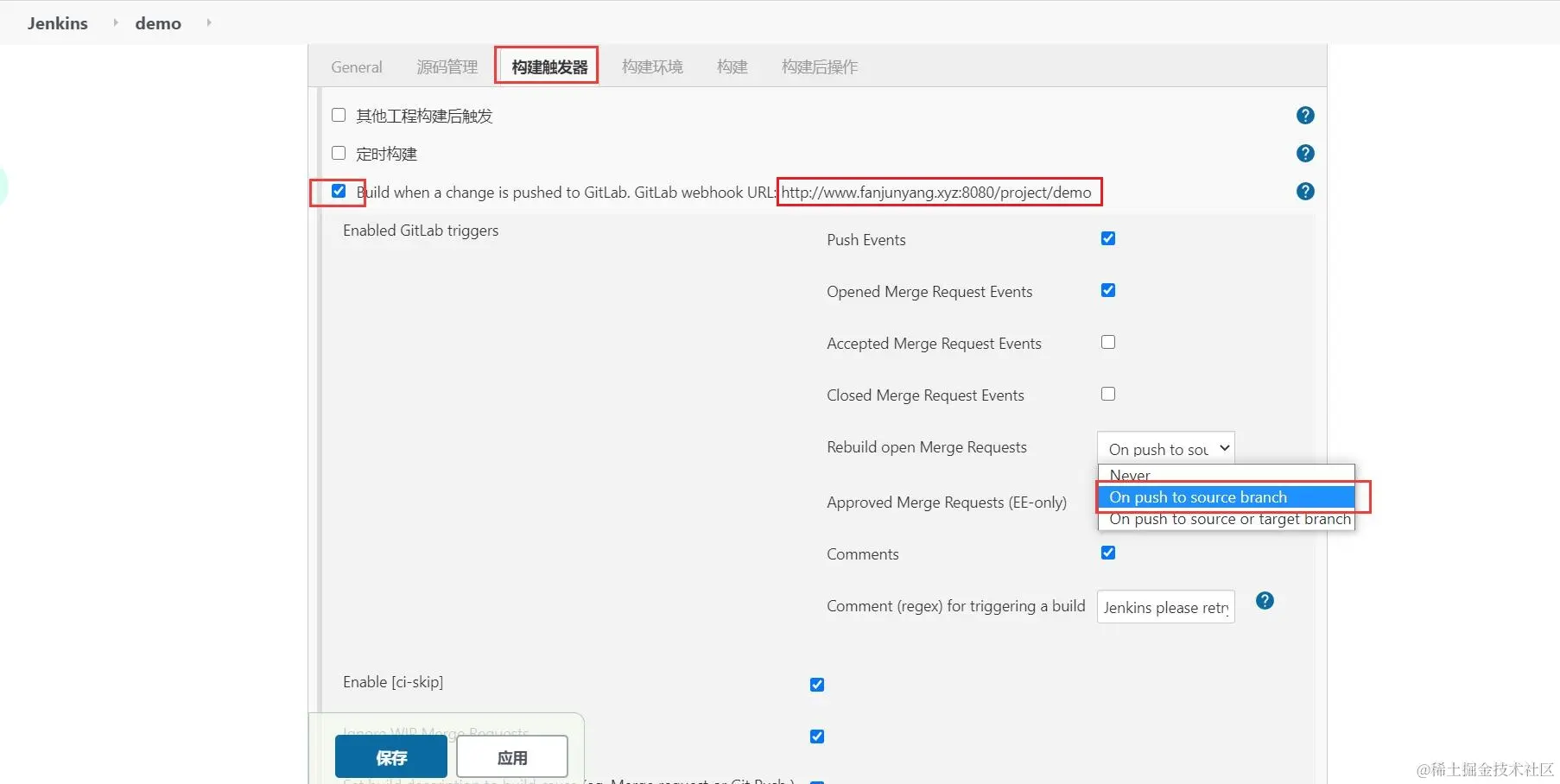1560x784 pixels.
Task: Choose On push to source or target branch
Action: [1226, 519]
